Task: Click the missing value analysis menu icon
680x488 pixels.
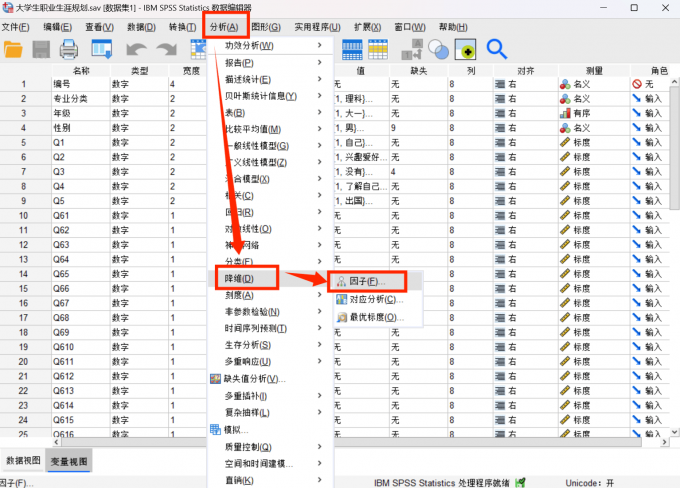Action: click(x=215, y=379)
